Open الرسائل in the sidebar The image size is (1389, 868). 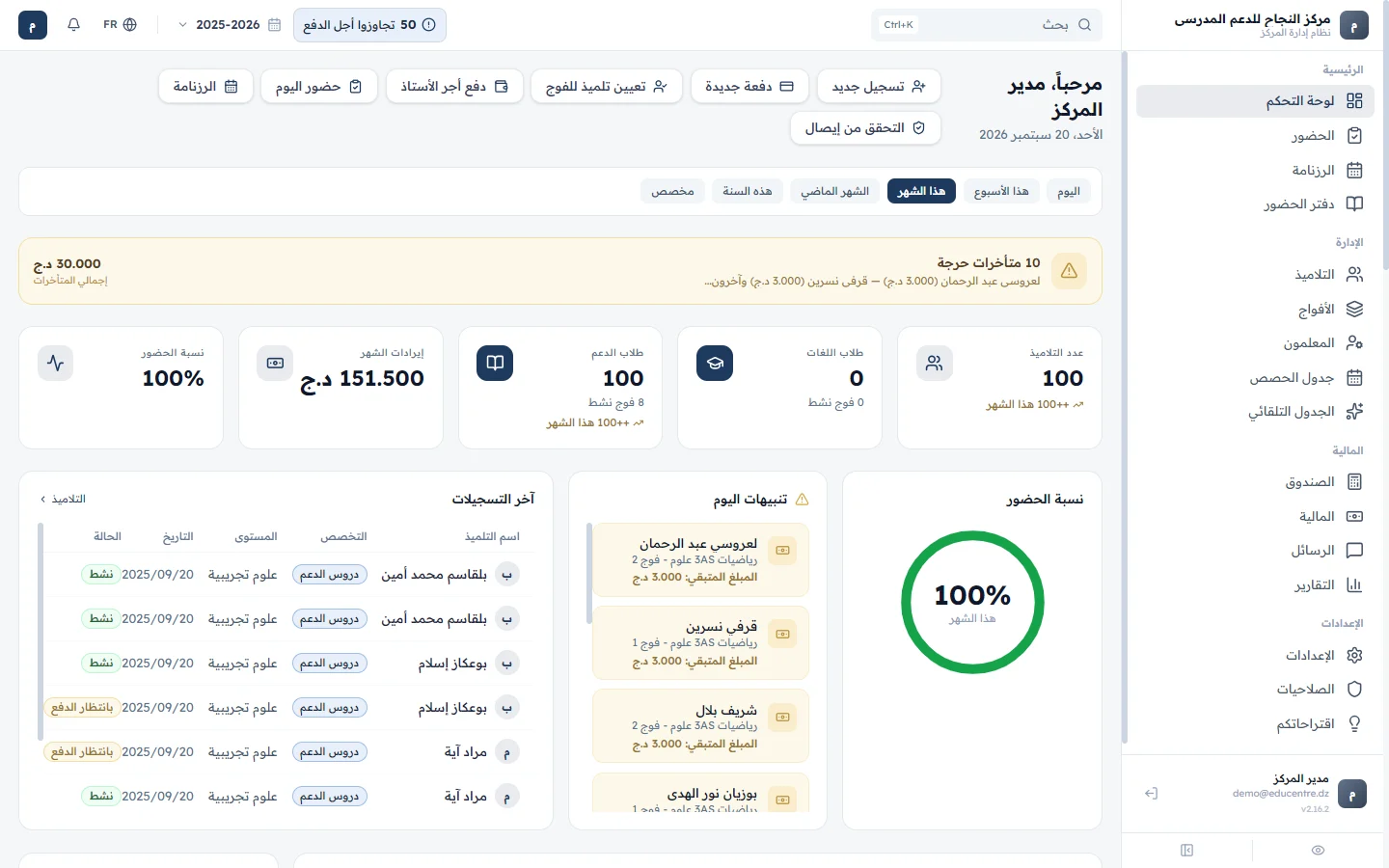[1255, 551]
